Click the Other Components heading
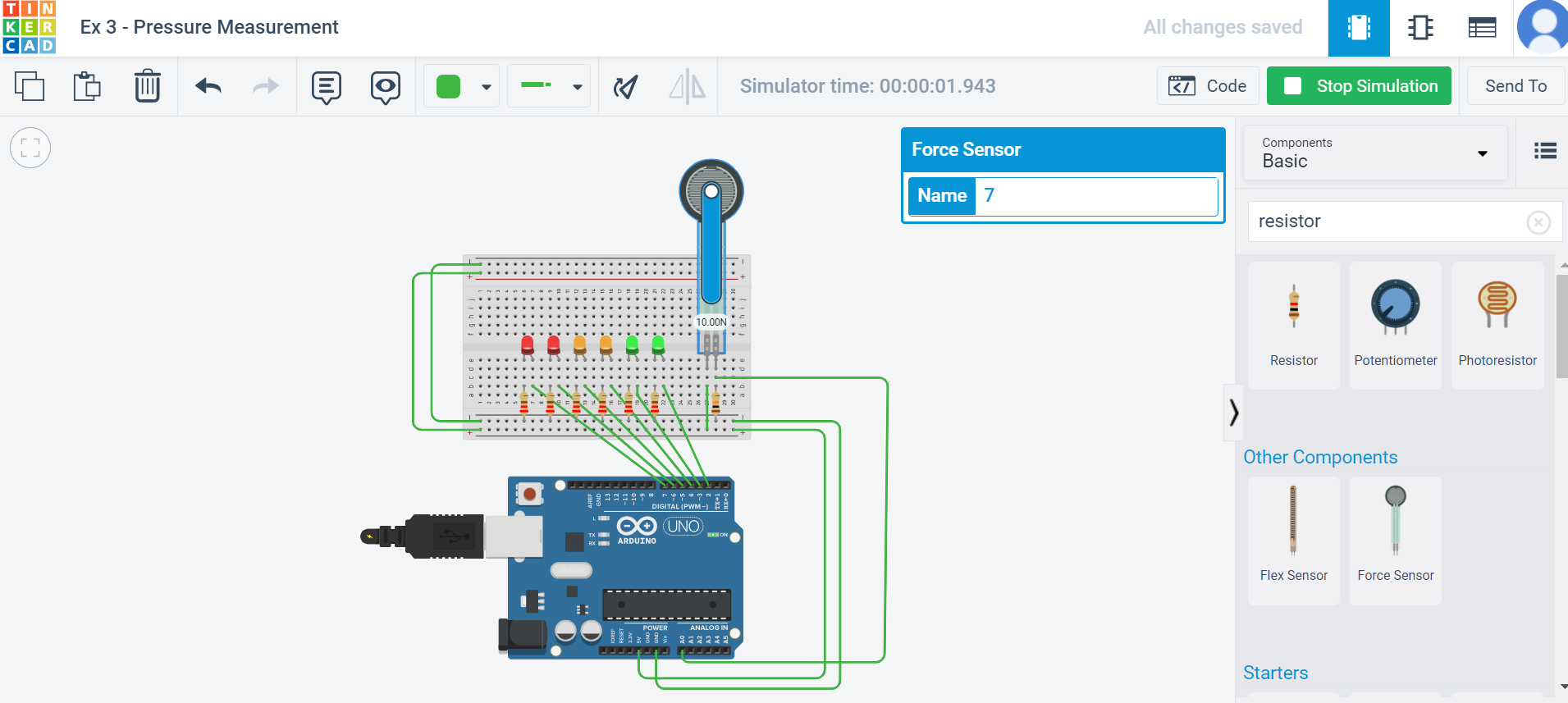Image resolution: width=1568 pixels, height=703 pixels. tap(1320, 457)
